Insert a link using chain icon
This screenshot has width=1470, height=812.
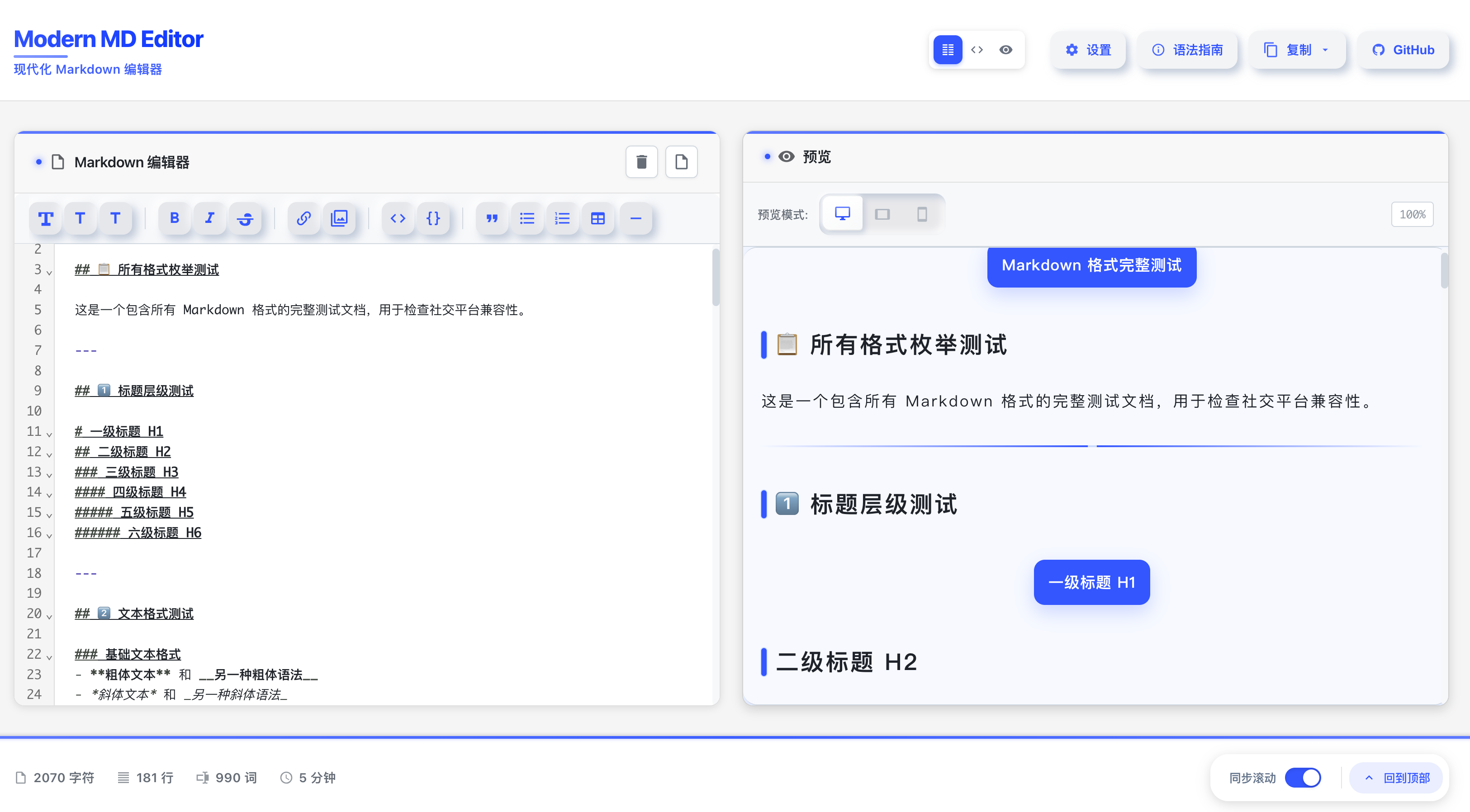point(303,218)
